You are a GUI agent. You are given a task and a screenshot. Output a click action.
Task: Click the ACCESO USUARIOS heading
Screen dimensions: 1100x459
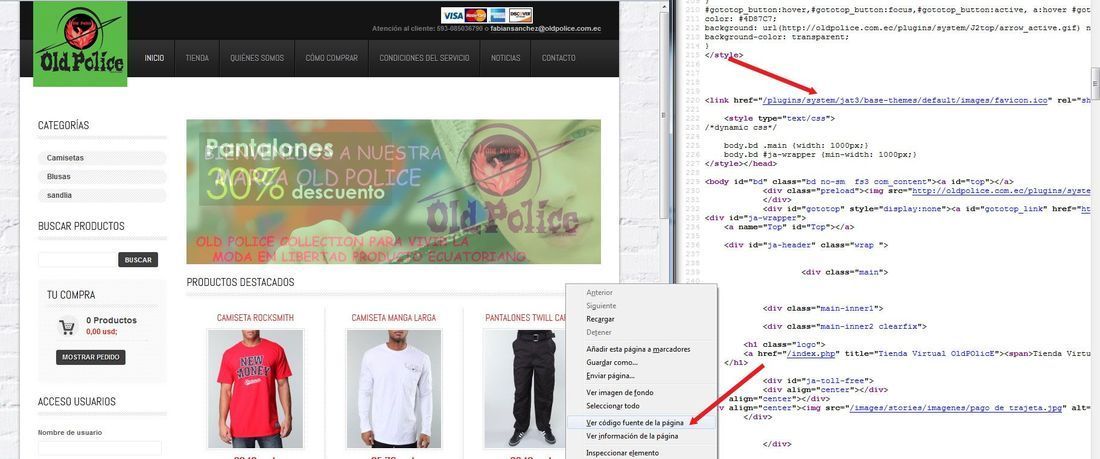77,401
